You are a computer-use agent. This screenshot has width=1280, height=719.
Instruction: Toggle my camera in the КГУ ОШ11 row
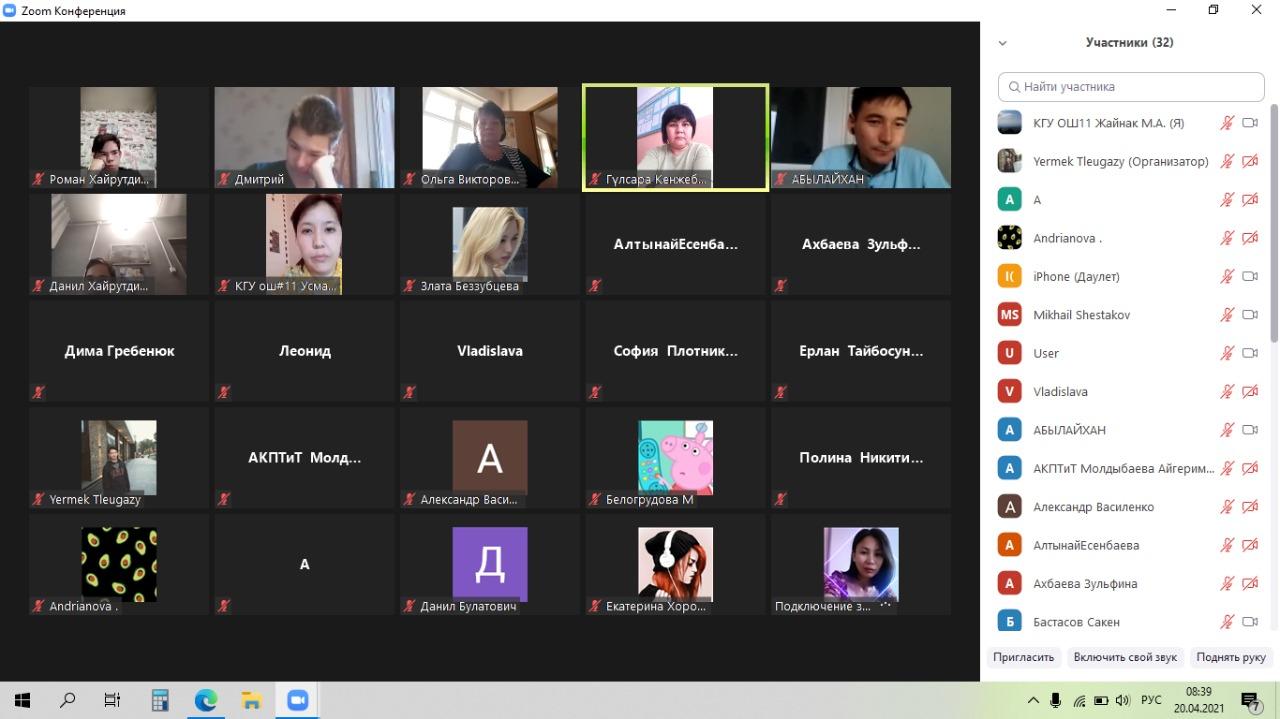click(x=1249, y=123)
